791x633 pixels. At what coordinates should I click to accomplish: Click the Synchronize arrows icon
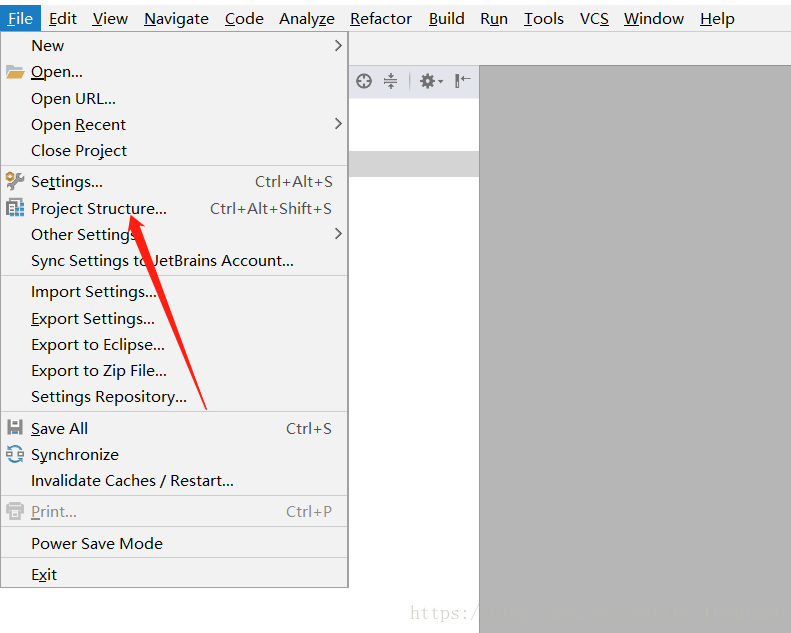pos(15,454)
